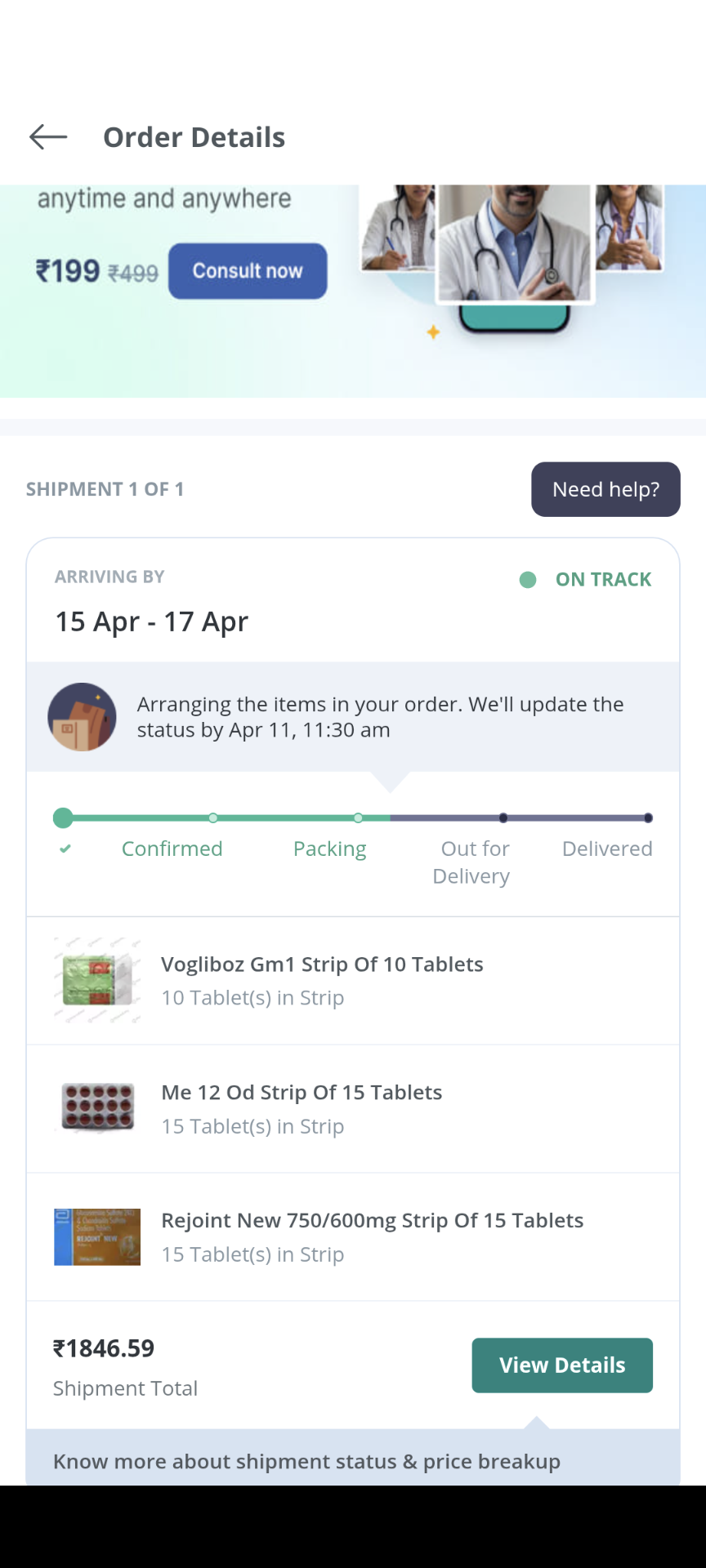
Task: Select Rejoint New 750/600mg Strip item
Action: pyautogui.click(x=372, y=1221)
